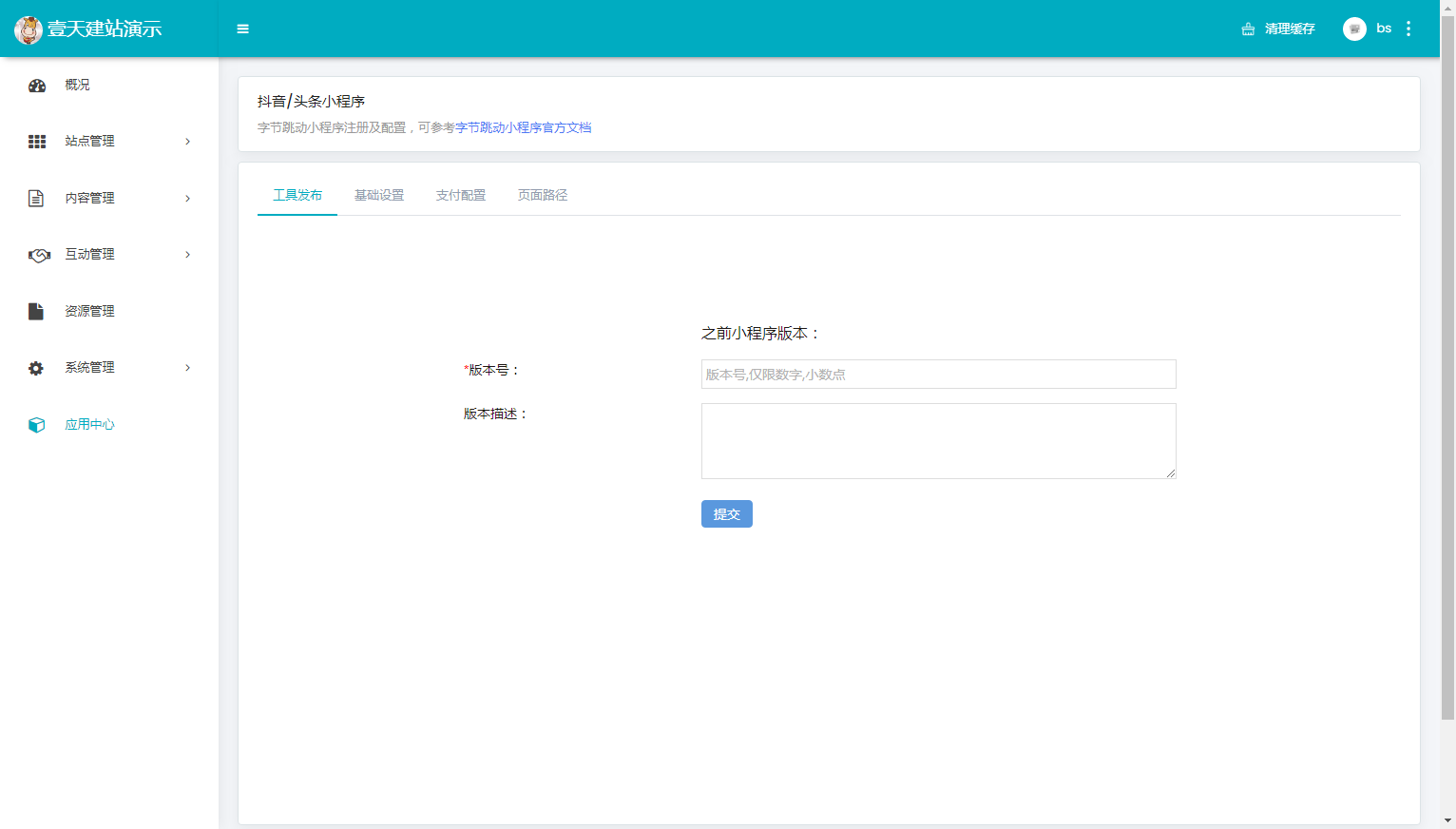
Task: Open 互动管理 menu label
Action: pyautogui.click(x=89, y=254)
